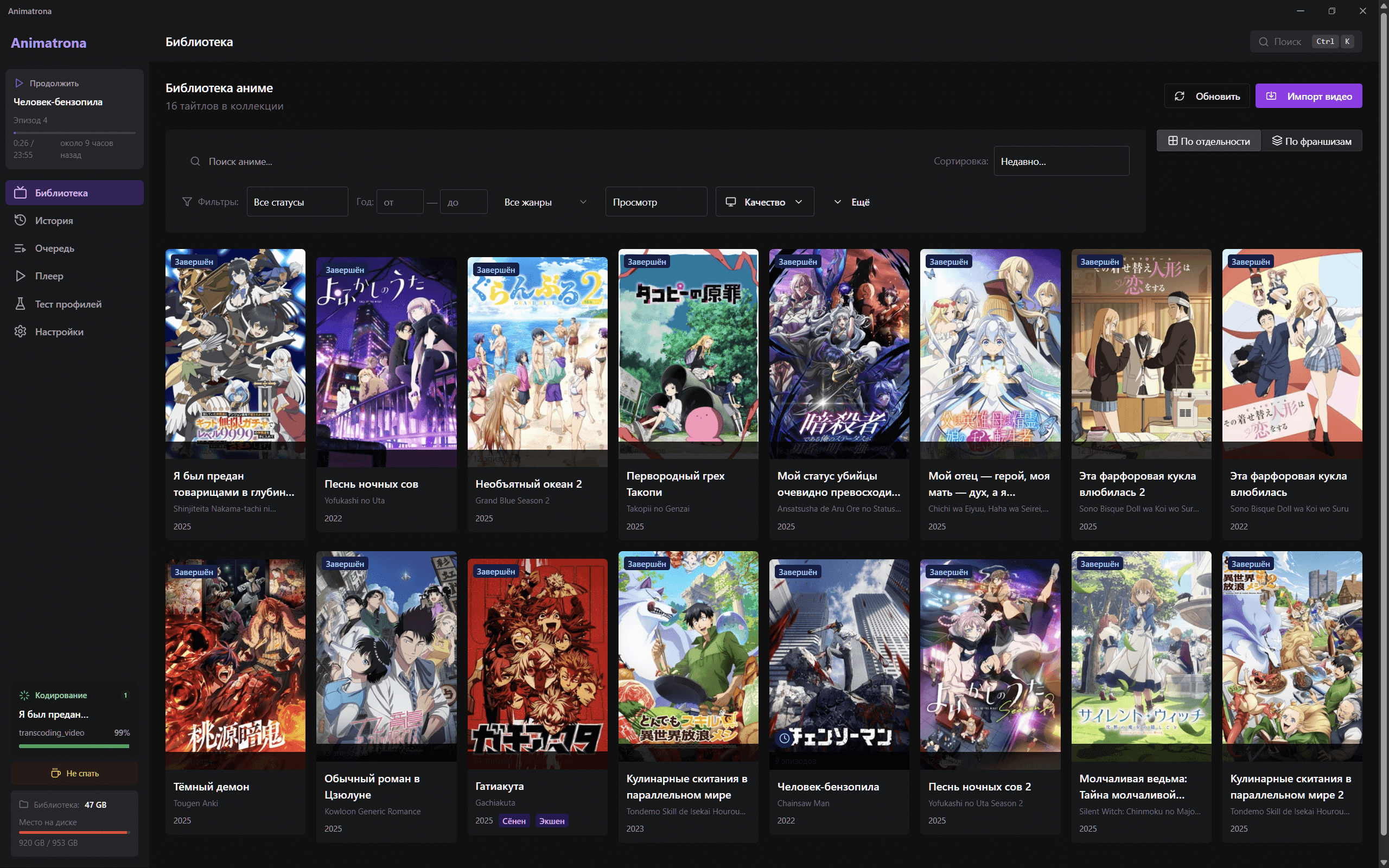Open the Качество filter dropdown

(764, 202)
